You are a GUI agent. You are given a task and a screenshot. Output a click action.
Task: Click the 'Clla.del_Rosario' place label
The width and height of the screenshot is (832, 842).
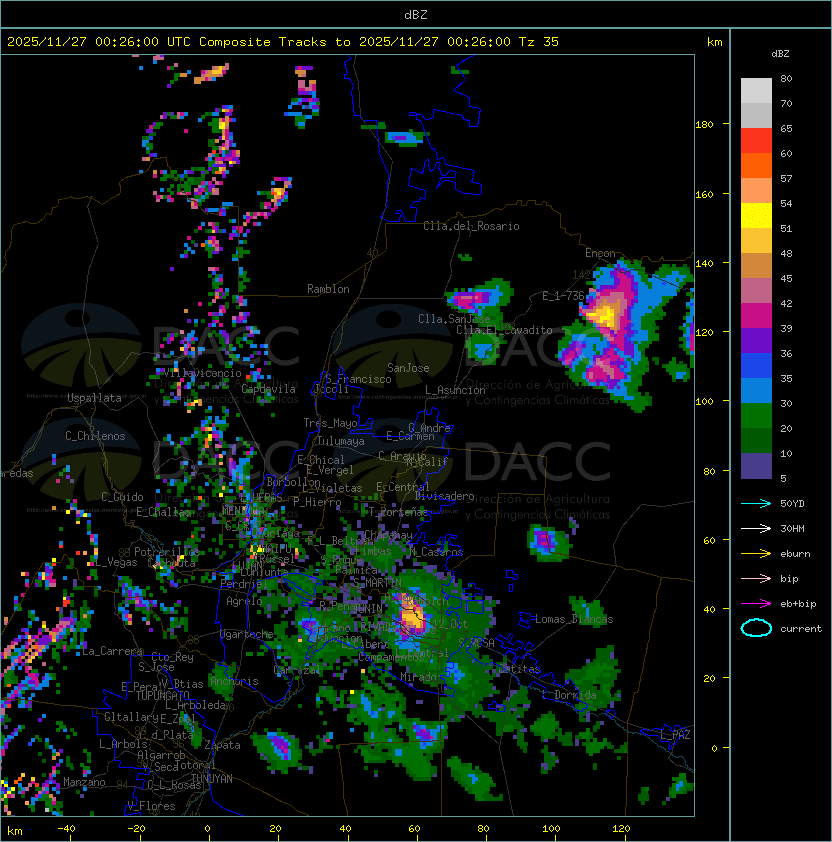point(471,226)
